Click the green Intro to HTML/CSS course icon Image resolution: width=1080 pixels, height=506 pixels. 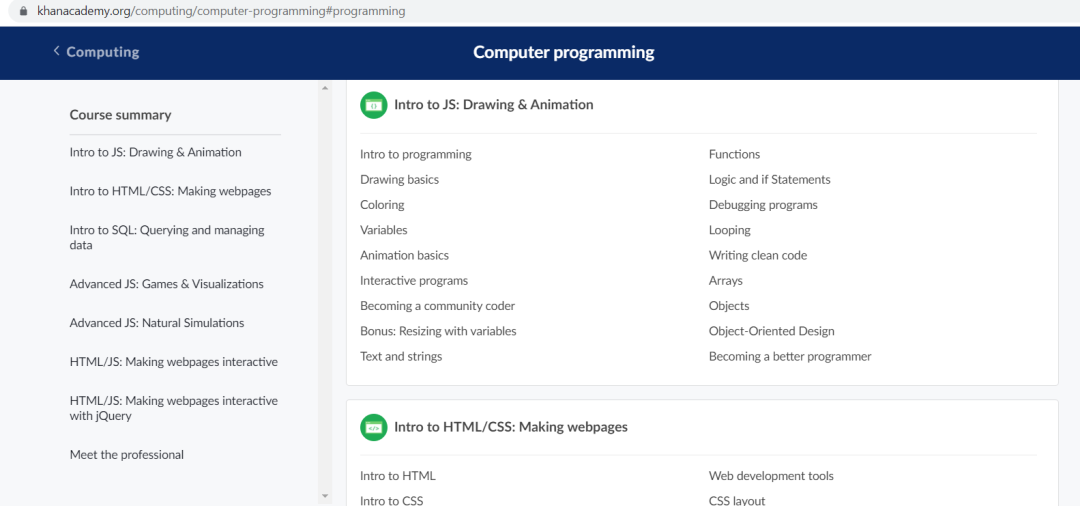[x=373, y=428]
